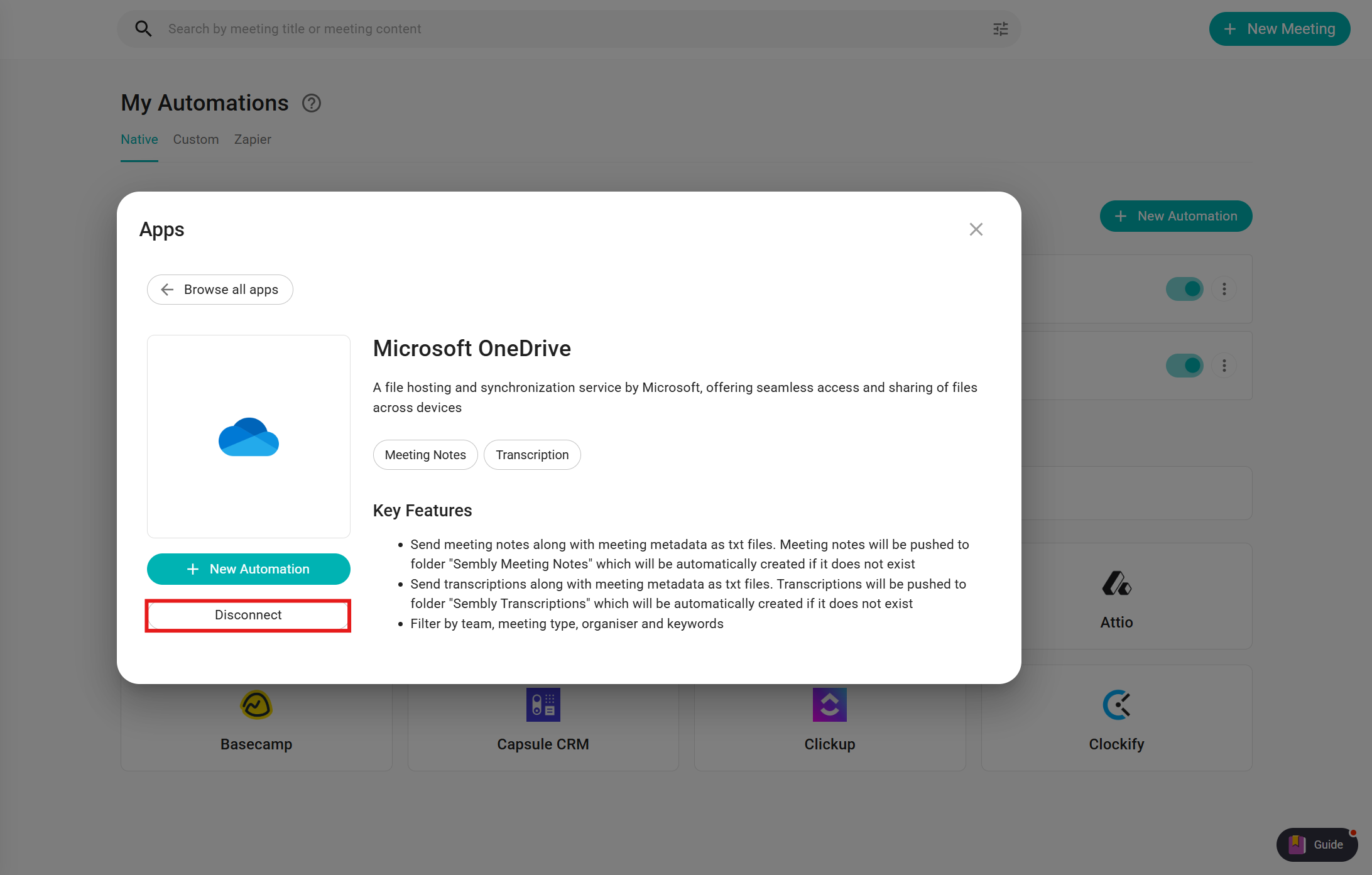Click the search magnifier icon
This screenshot has height=875, width=1372.
[x=143, y=29]
